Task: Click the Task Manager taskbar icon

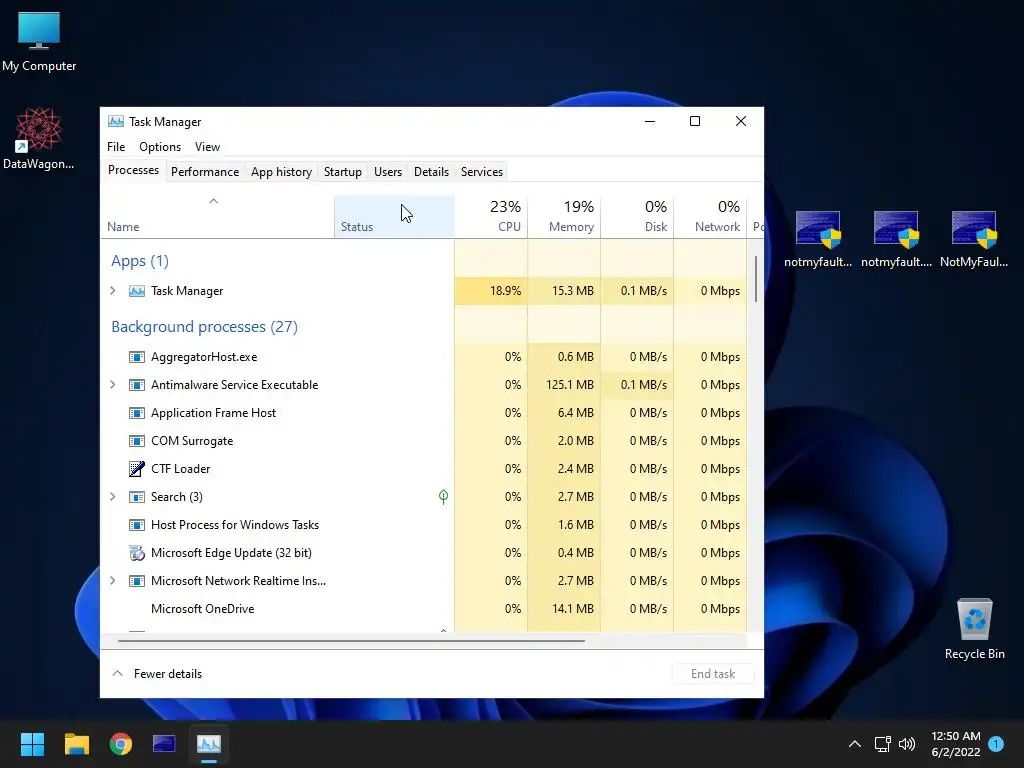Action: [209, 744]
